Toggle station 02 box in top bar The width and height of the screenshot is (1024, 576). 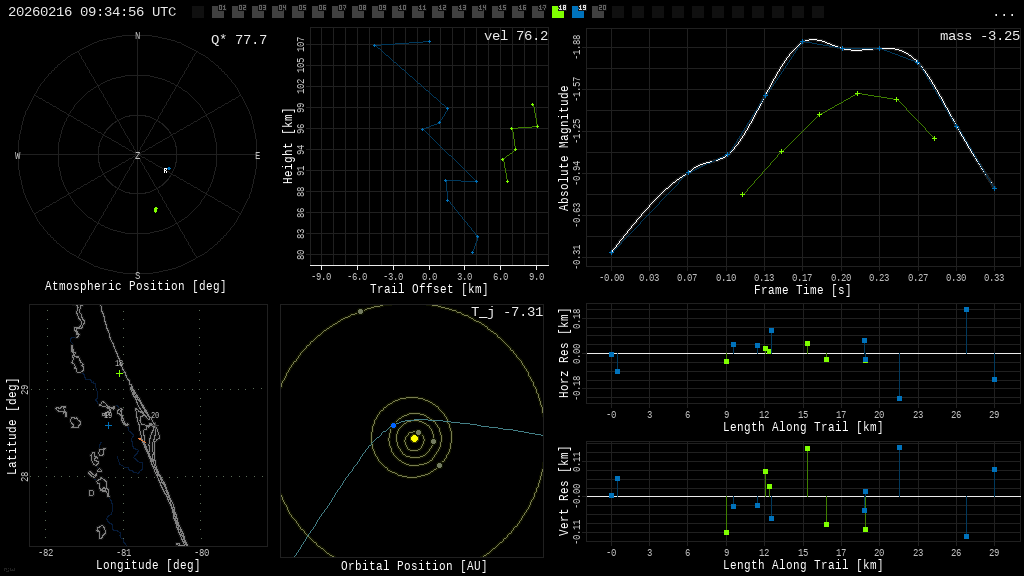point(238,12)
